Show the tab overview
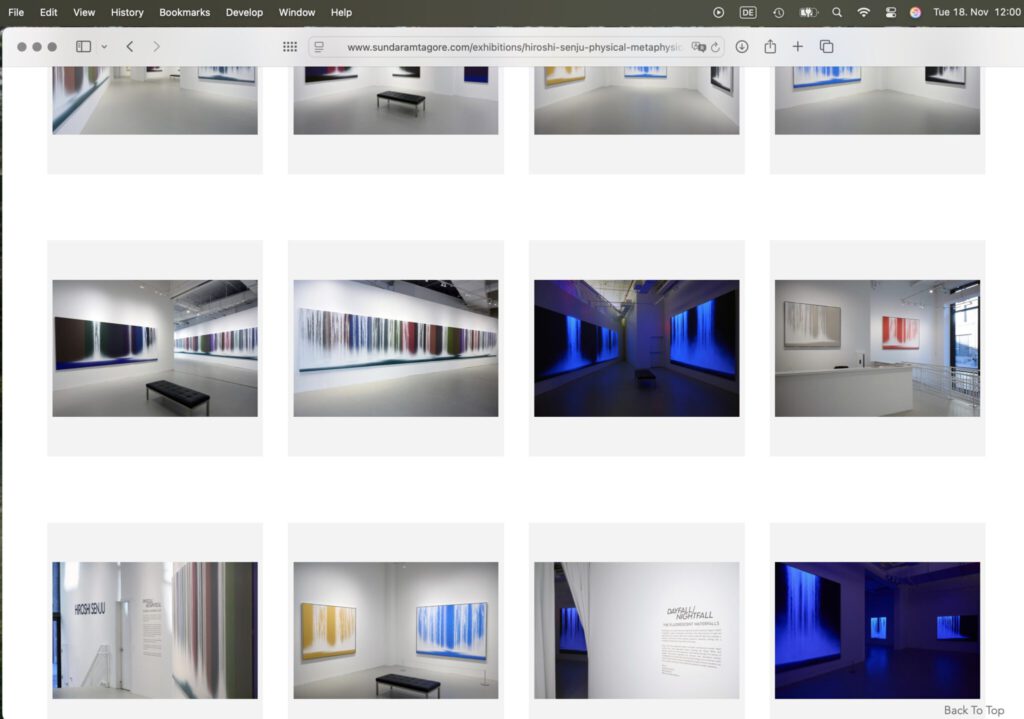The image size is (1024, 719). (826, 47)
